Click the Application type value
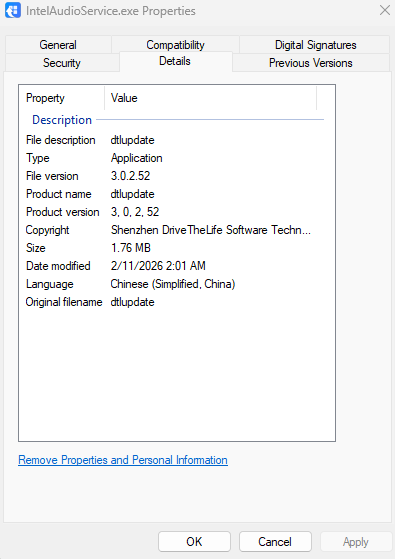Image resolution: width=395 pixels, height=559 pixels. (137, 158)
